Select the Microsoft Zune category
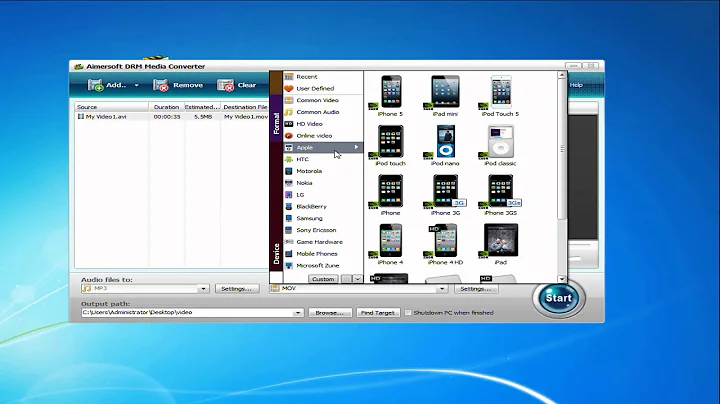This screenshot has width=720, height=404. tap(323, 266)
